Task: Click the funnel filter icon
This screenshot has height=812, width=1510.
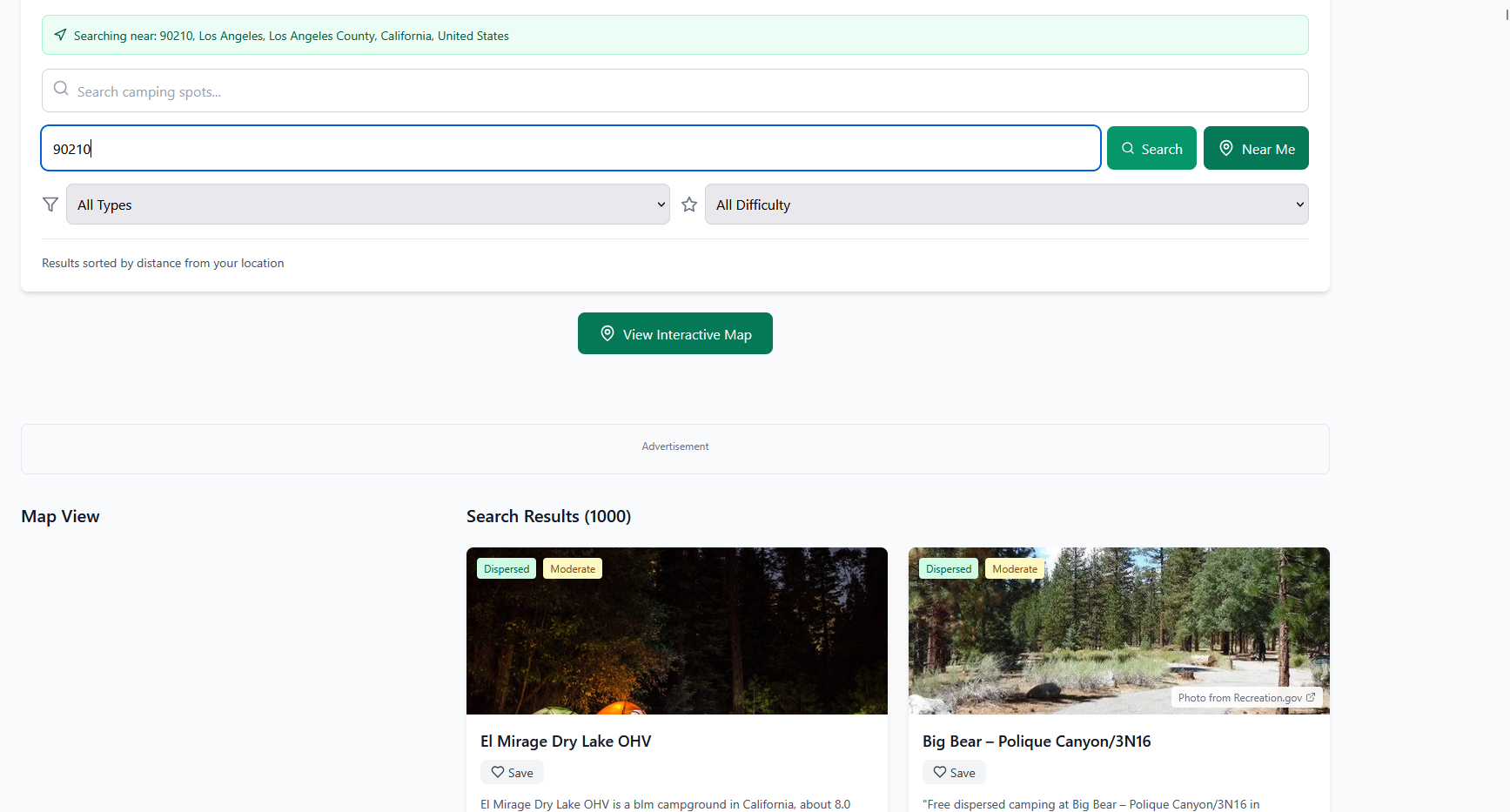Action: pos(50,205)
